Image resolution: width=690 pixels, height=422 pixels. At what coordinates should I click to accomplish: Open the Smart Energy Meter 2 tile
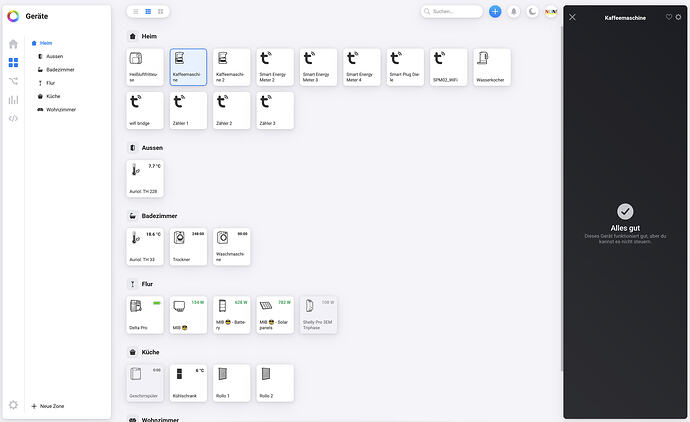coord(275,67)
